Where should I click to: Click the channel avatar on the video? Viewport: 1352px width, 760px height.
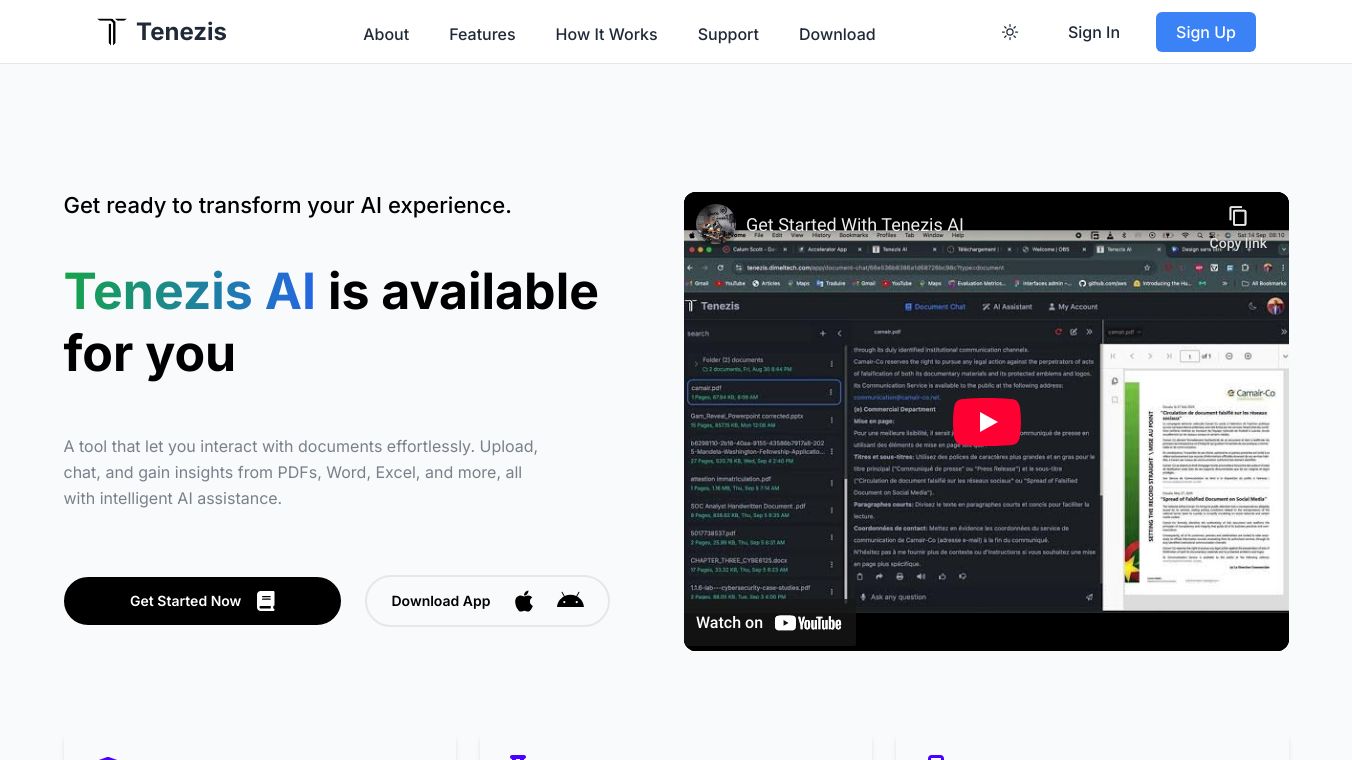point(716,223)
